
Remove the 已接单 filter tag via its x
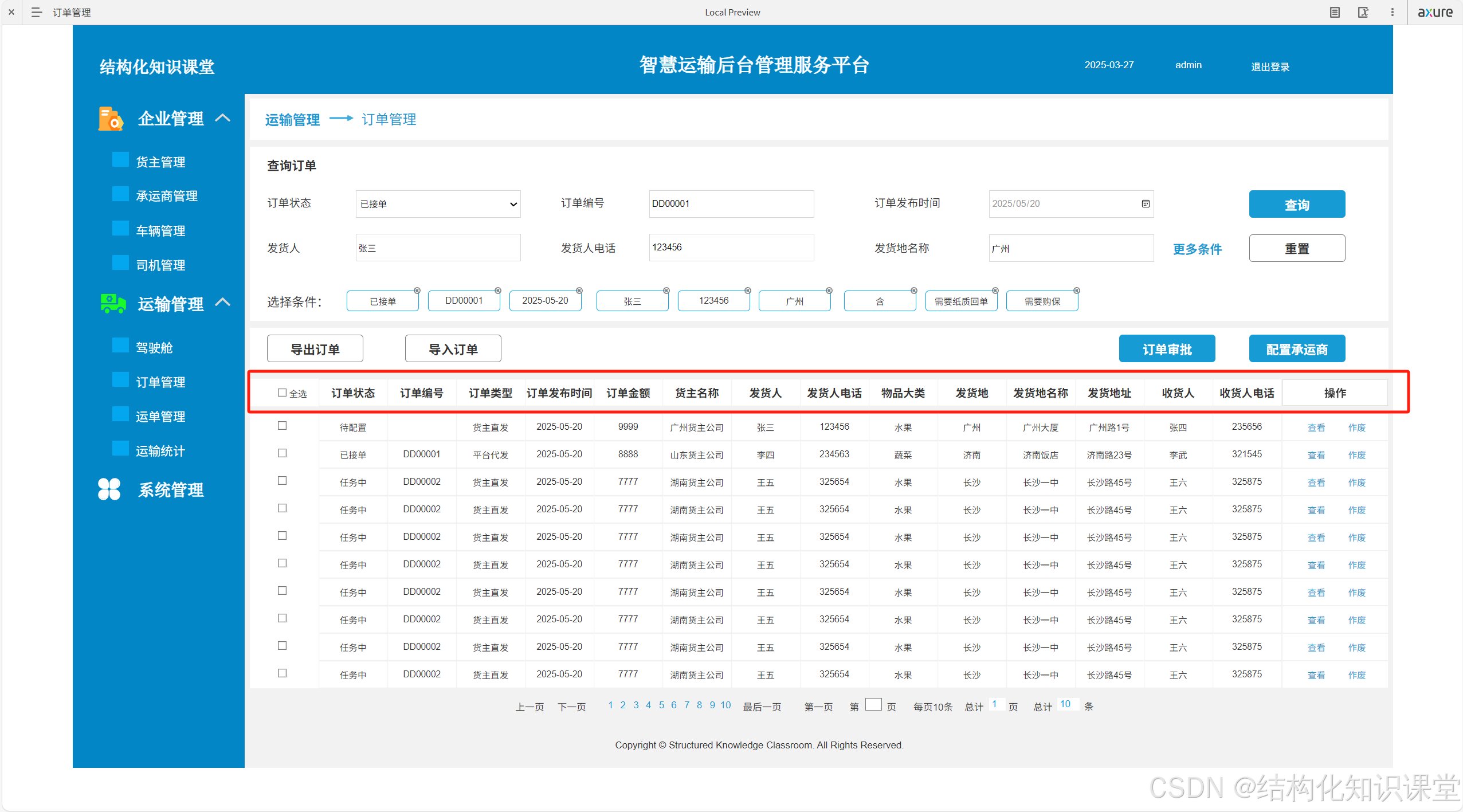(x=417, y=291)
